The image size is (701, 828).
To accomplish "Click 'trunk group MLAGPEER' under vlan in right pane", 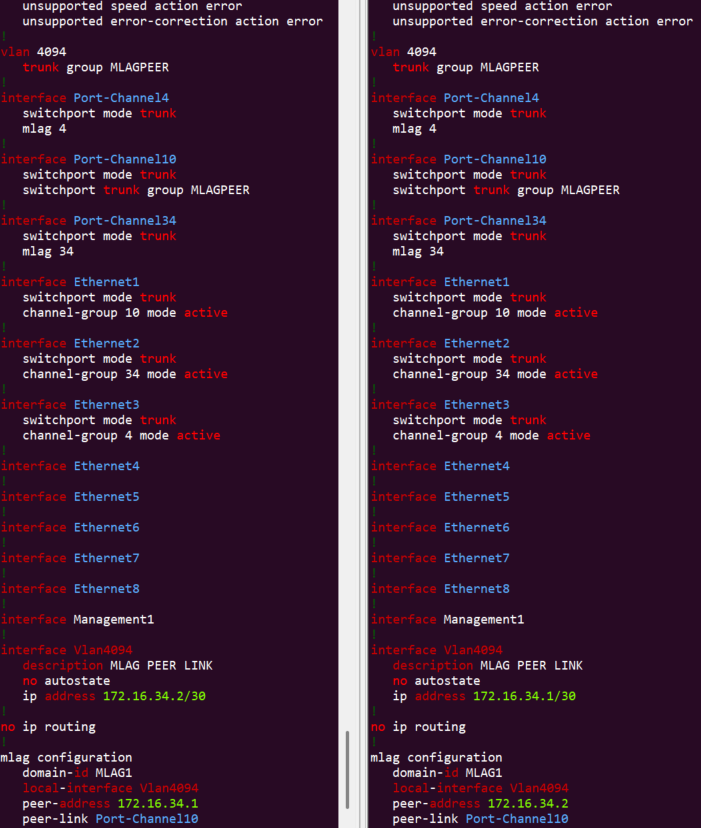I will coord(466,67).
